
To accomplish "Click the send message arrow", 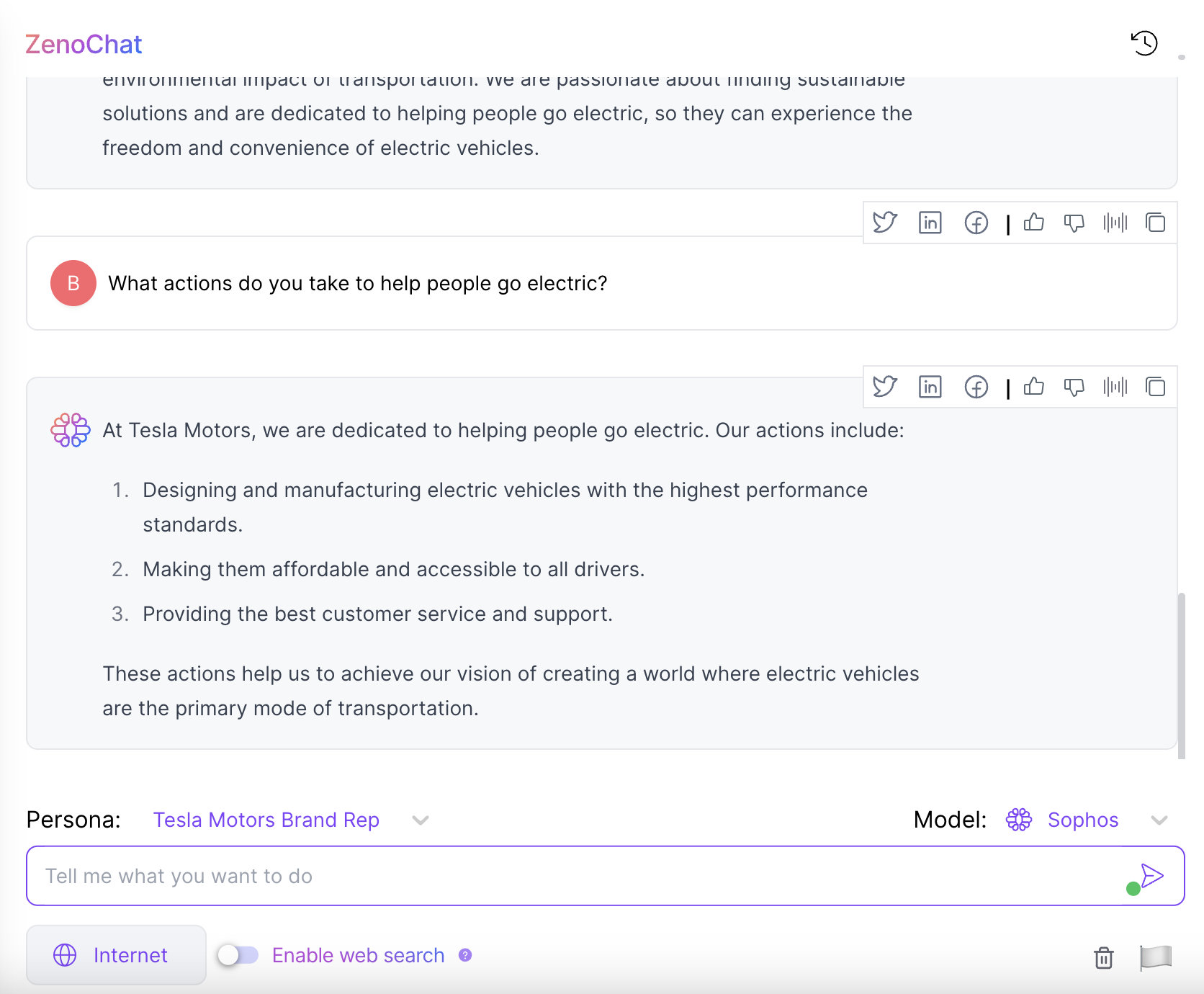I will [x=1152, y=875].
